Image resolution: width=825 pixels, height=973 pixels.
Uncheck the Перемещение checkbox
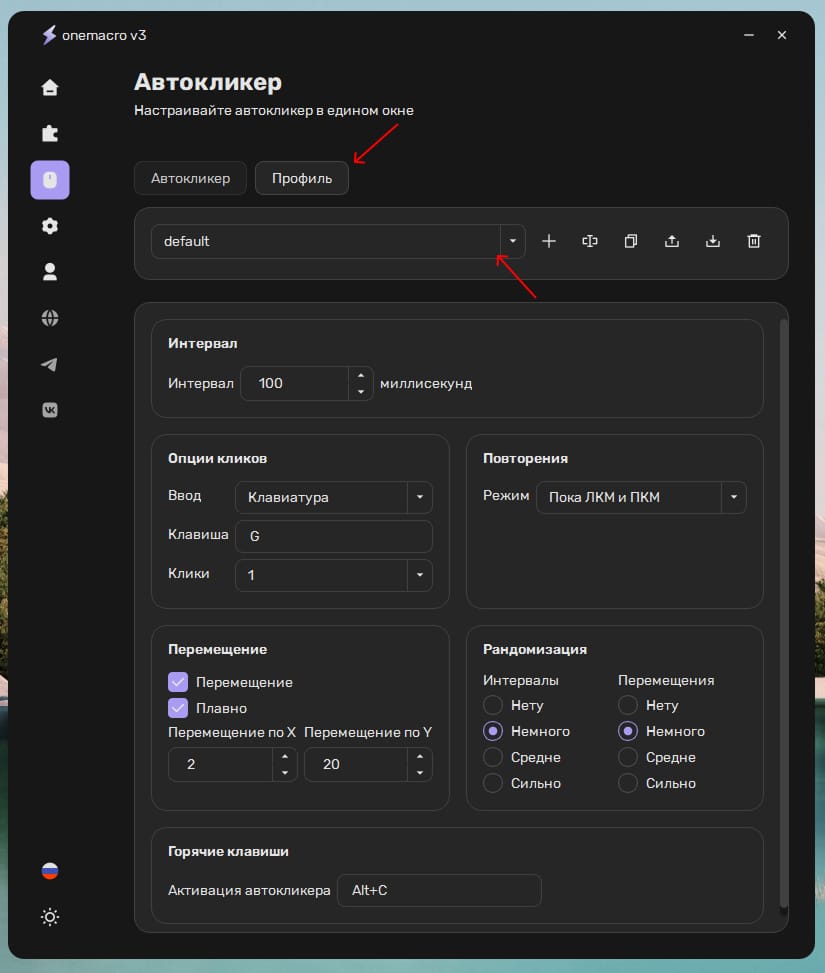tap(178, 682)
